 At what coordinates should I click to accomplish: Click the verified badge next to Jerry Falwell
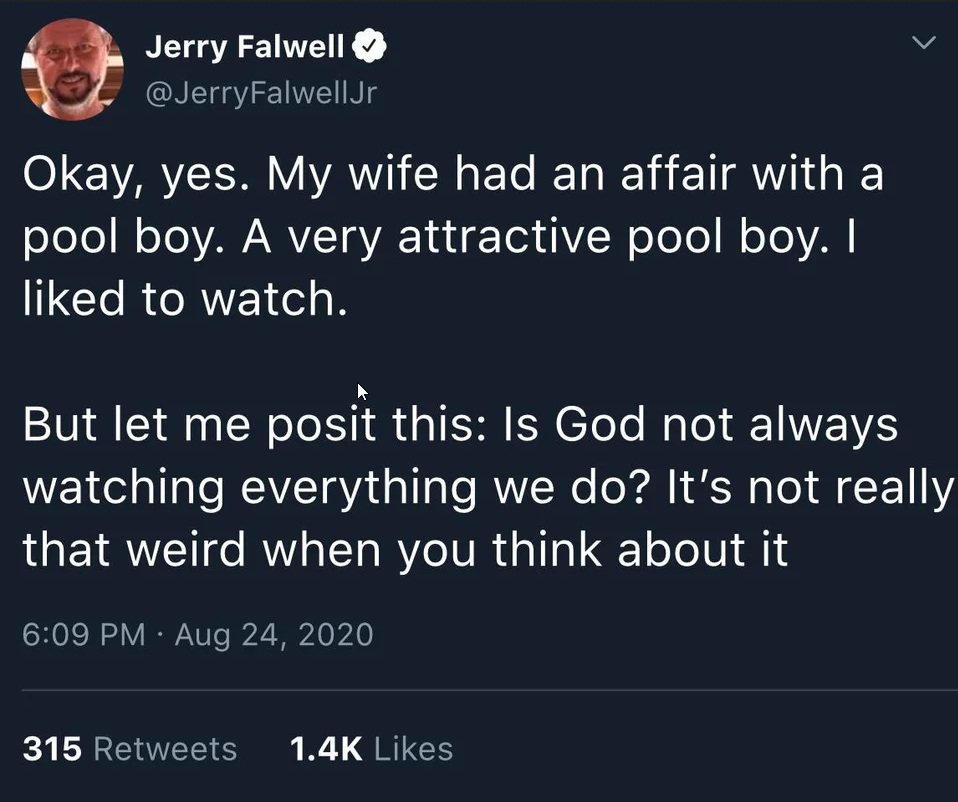[x=370, y=44]
